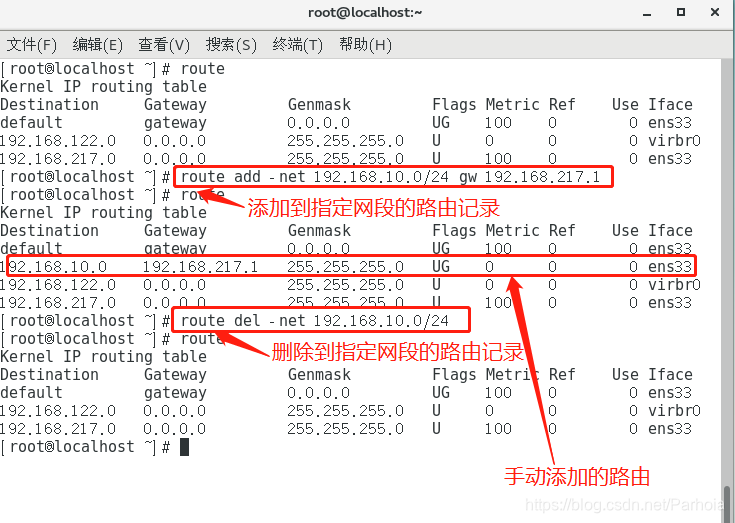Screen dimensions: 735x523
Task: Open the 搜索(S) menu
Action: (x=231, y=45)
